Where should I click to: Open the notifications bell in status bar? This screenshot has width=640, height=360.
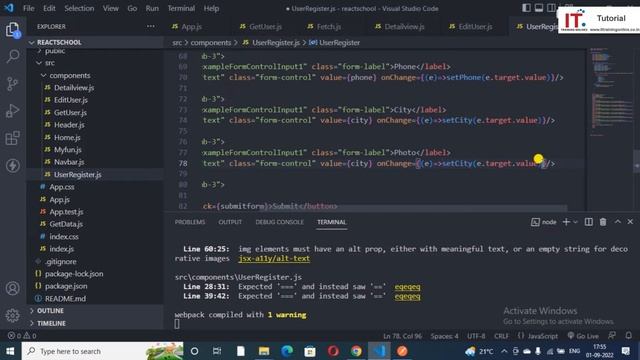click(629, 336)
